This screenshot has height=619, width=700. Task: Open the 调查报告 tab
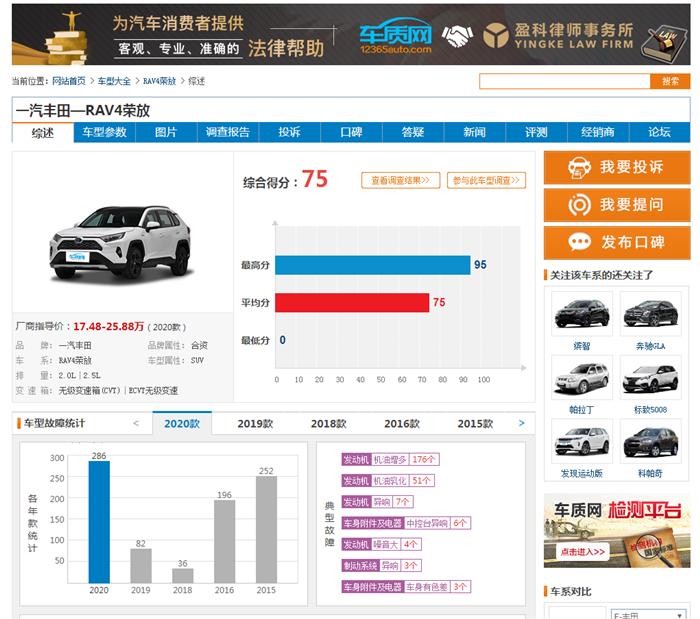point(228,133)
